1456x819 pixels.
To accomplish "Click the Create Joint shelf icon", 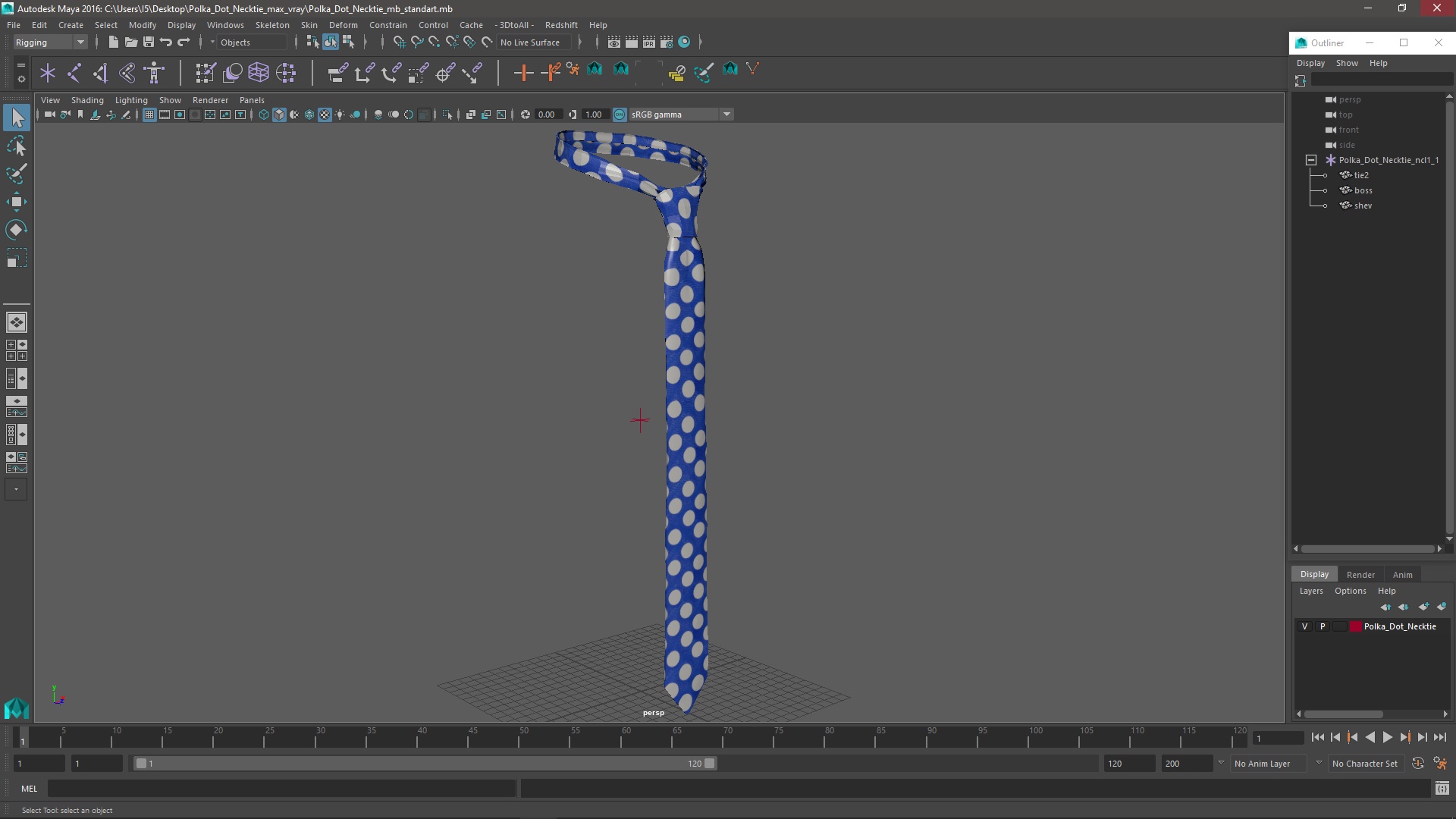I will (74, 73).
